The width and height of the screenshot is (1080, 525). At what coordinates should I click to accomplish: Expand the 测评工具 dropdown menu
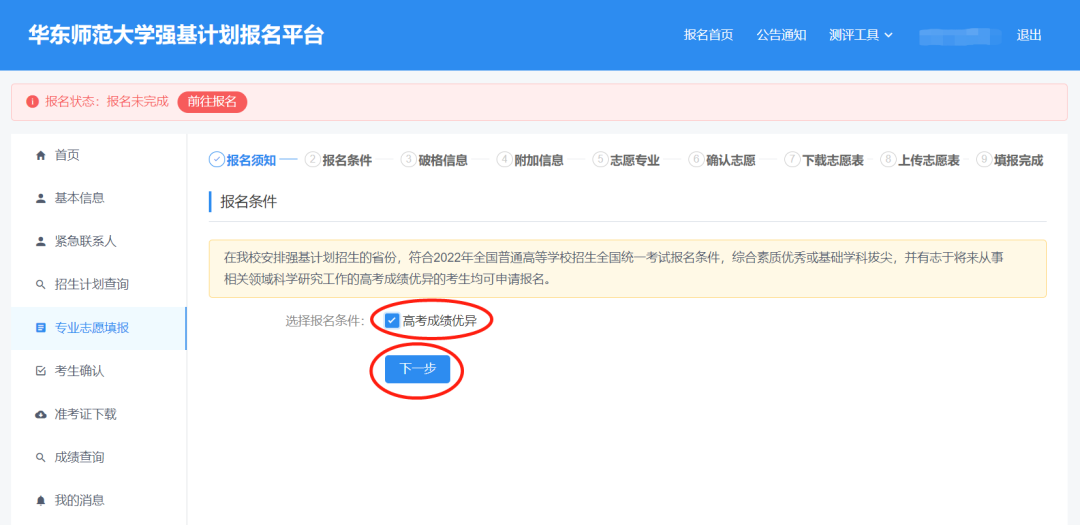860,35
